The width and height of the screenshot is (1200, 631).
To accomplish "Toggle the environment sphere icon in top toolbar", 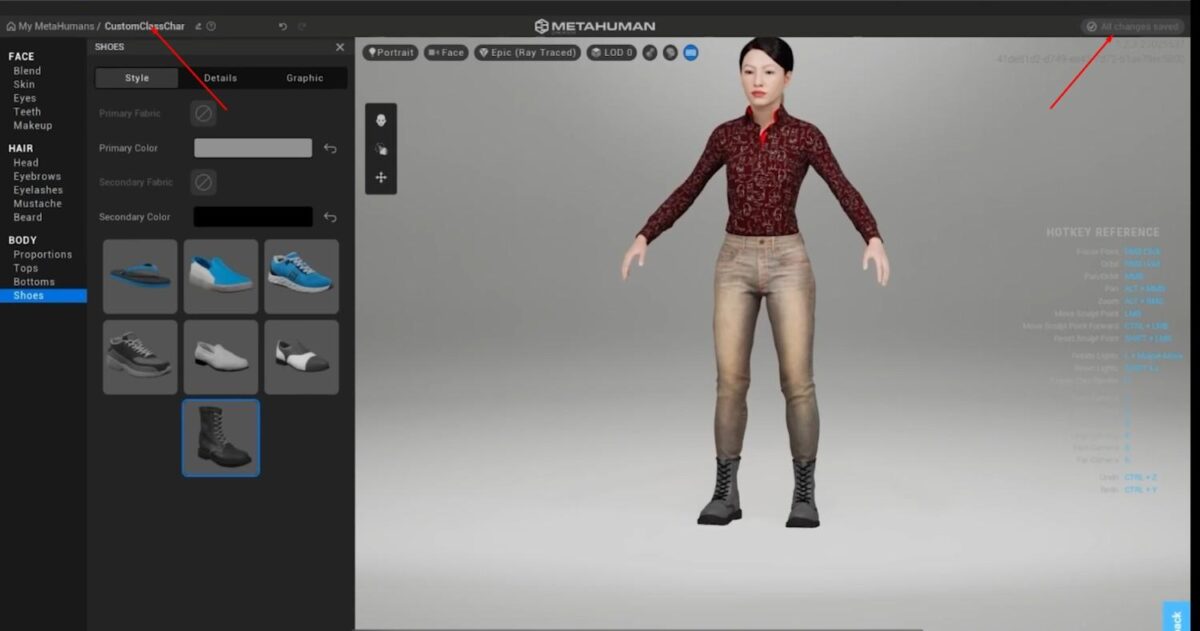I will click(x=668, y=52).
